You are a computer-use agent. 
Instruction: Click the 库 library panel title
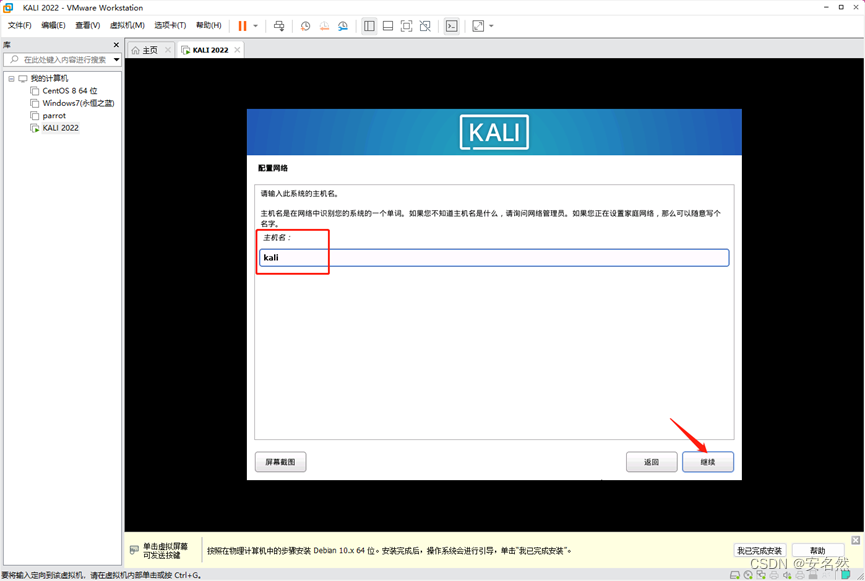(7, 45)
